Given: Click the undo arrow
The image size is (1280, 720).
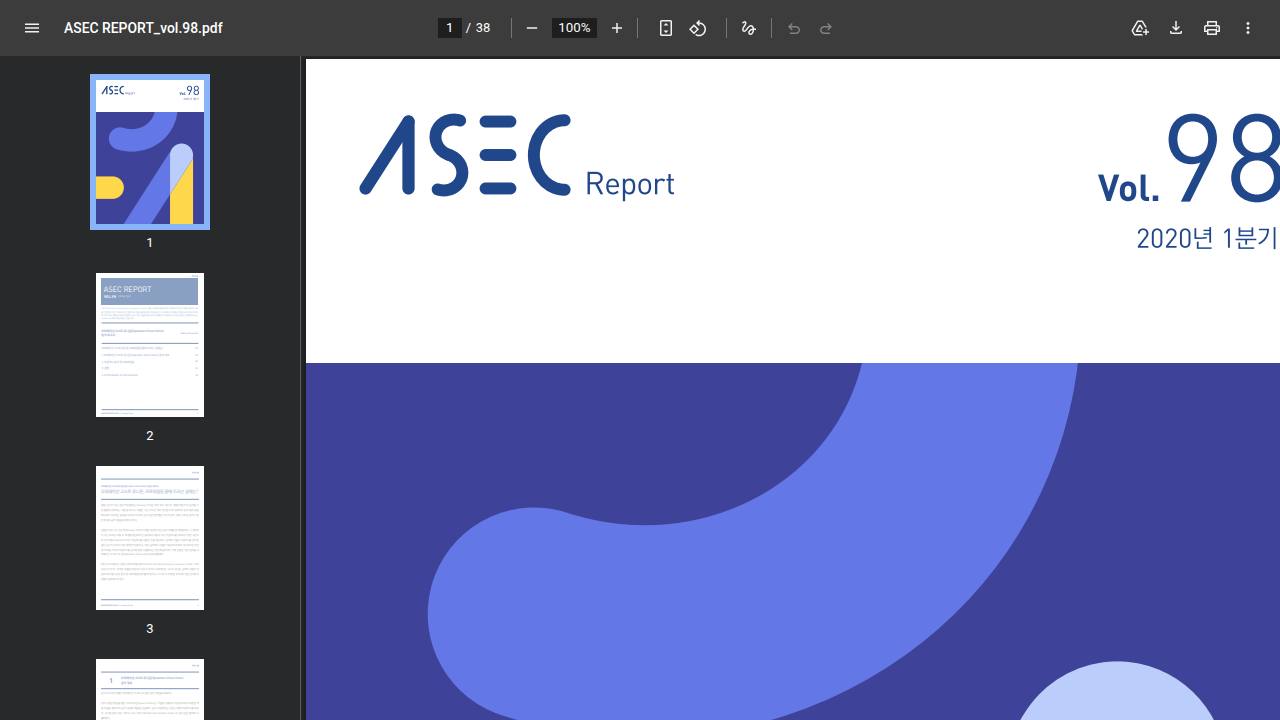Looking at the screenshot, I should click(x=794, y=28).
